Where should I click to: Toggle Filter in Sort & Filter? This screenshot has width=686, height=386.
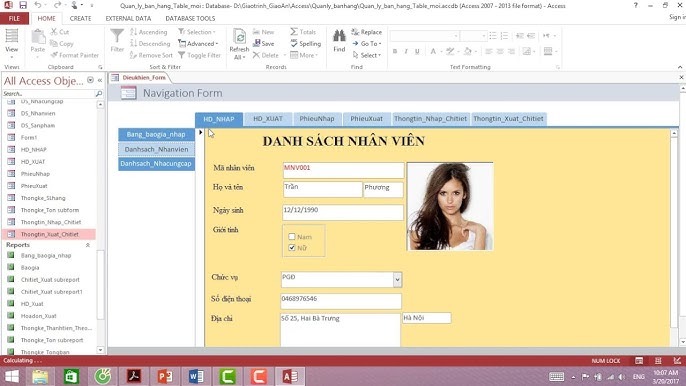(x=200, y=55)
